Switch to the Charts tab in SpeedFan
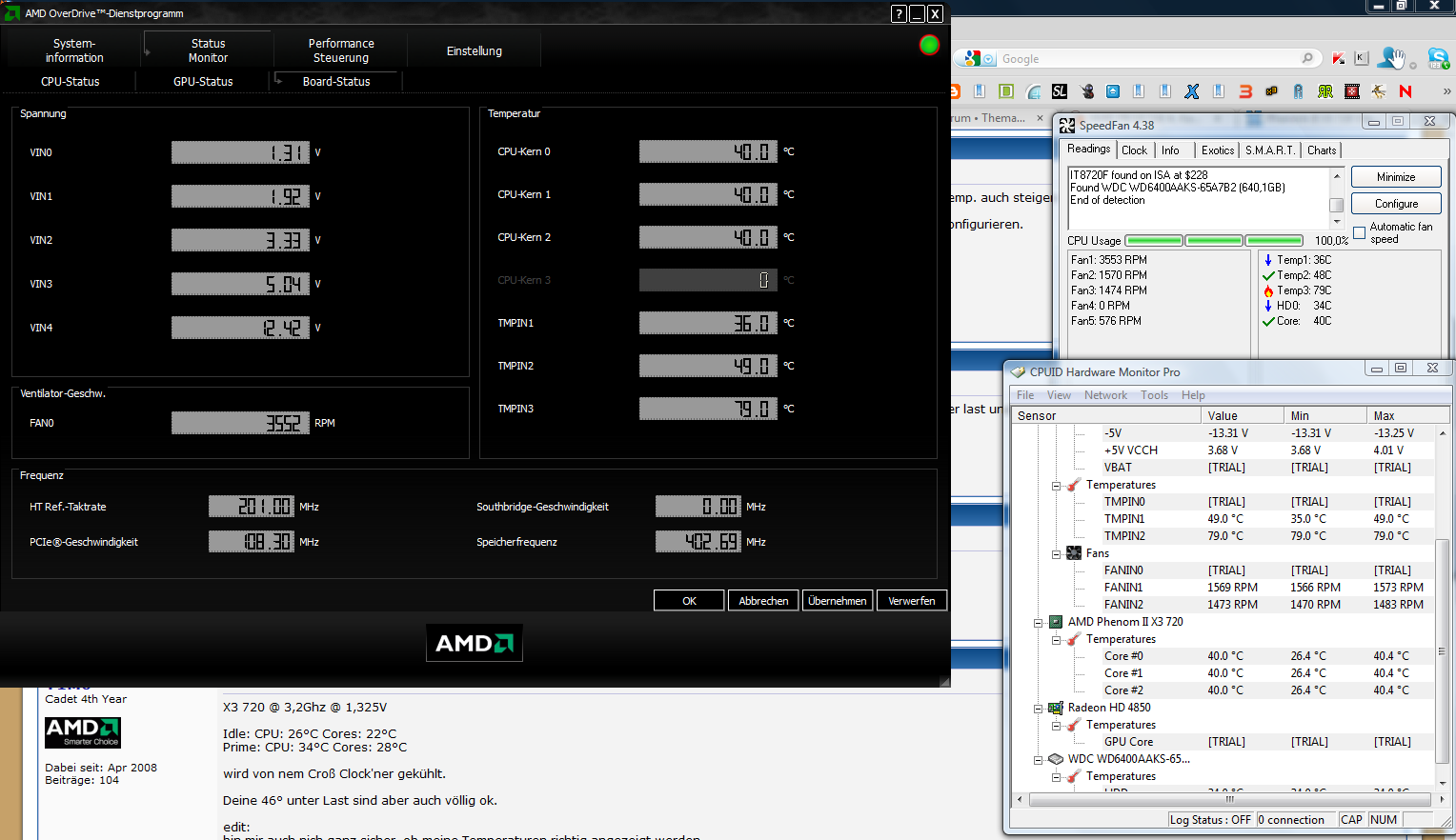The width and height of the screenshot is (1456, 840). click(x=1322, y=150)
